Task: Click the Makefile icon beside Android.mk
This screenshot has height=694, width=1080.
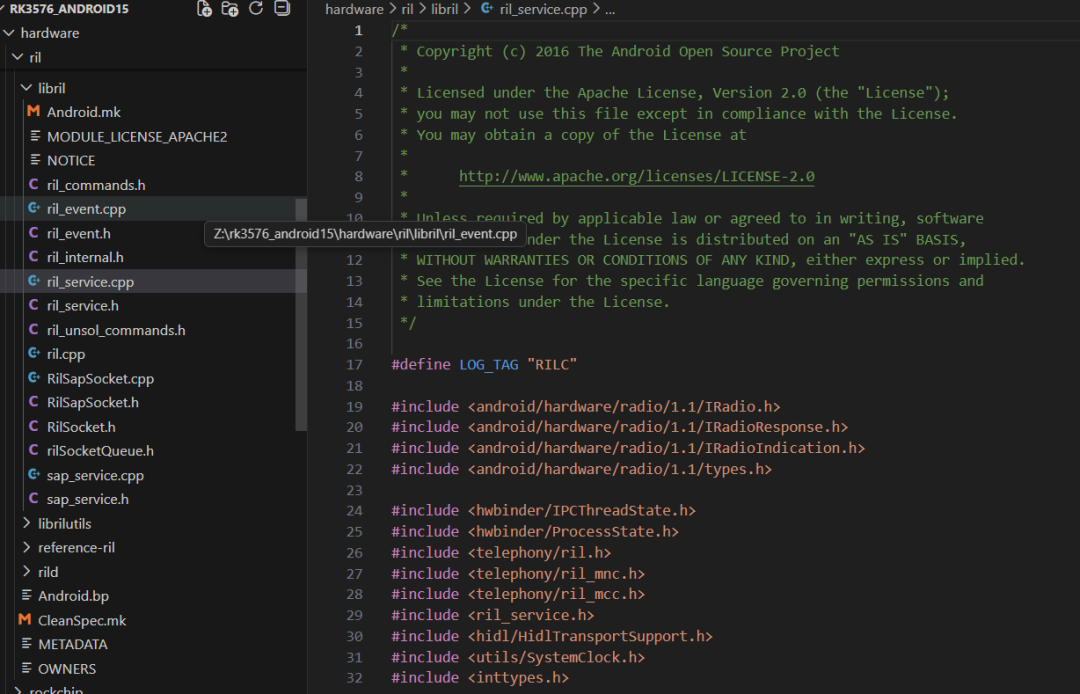Action: [33, 112]
